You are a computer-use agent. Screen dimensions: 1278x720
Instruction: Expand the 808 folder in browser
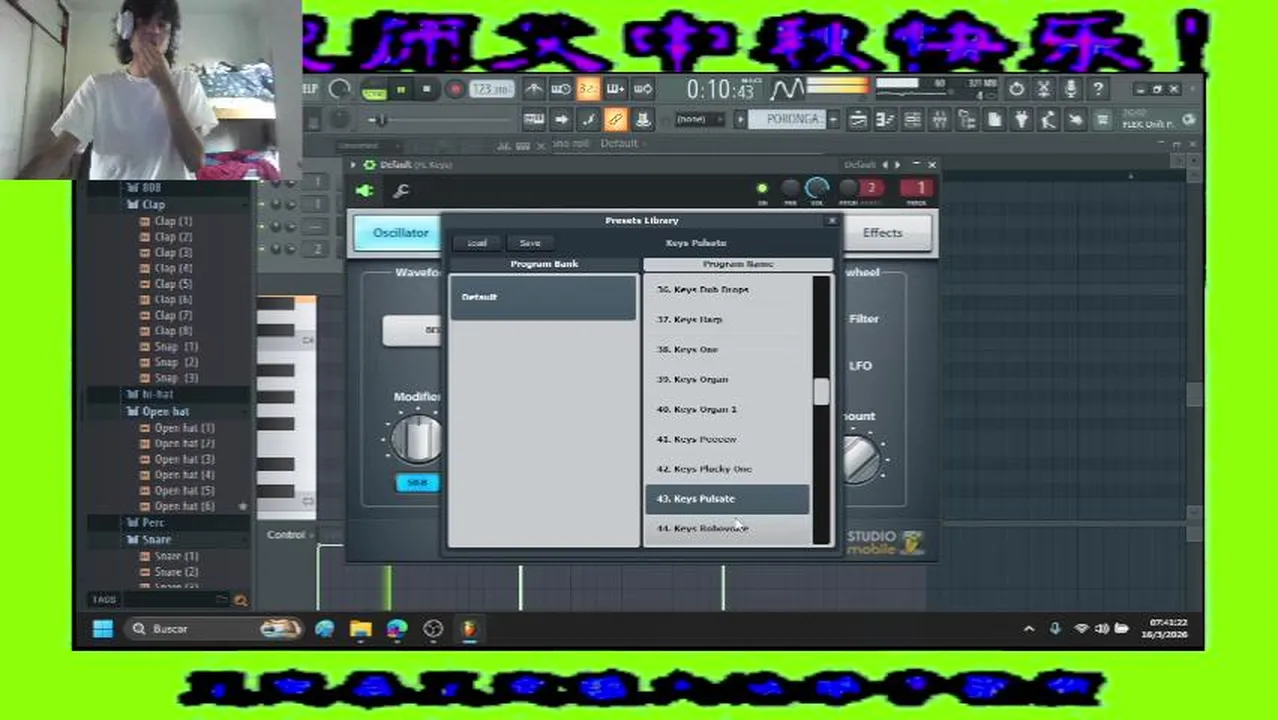(143, 188)
